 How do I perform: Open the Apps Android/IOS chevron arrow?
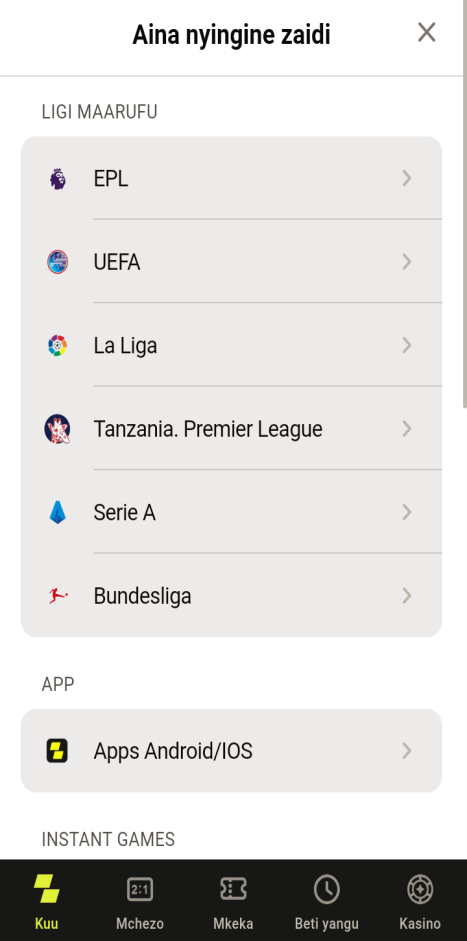(x=407, y=750)
